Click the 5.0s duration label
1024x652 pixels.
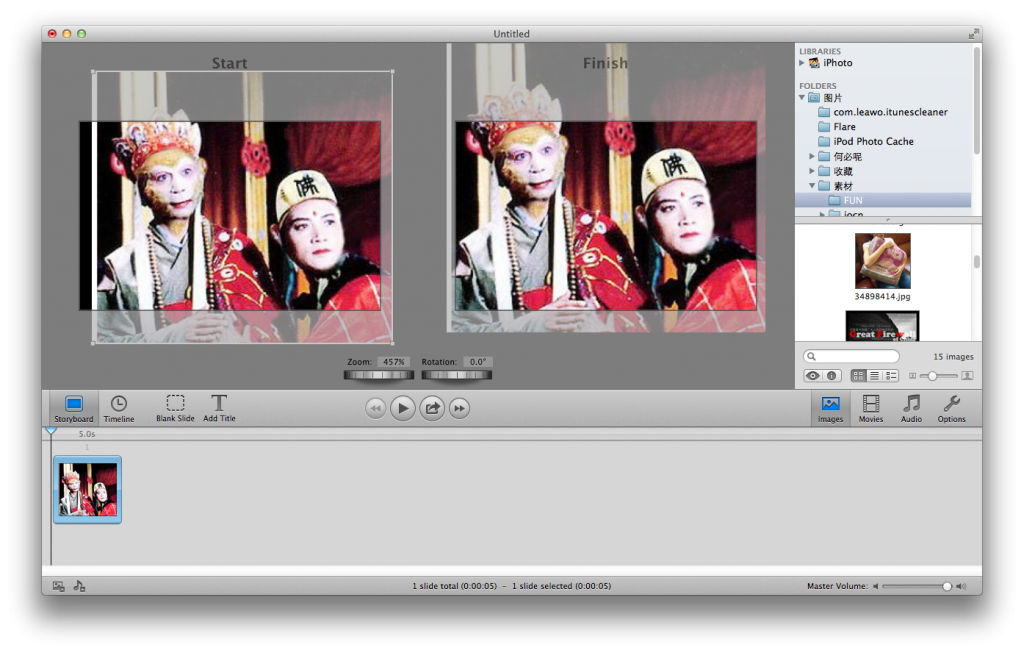(x=87, y=434)
